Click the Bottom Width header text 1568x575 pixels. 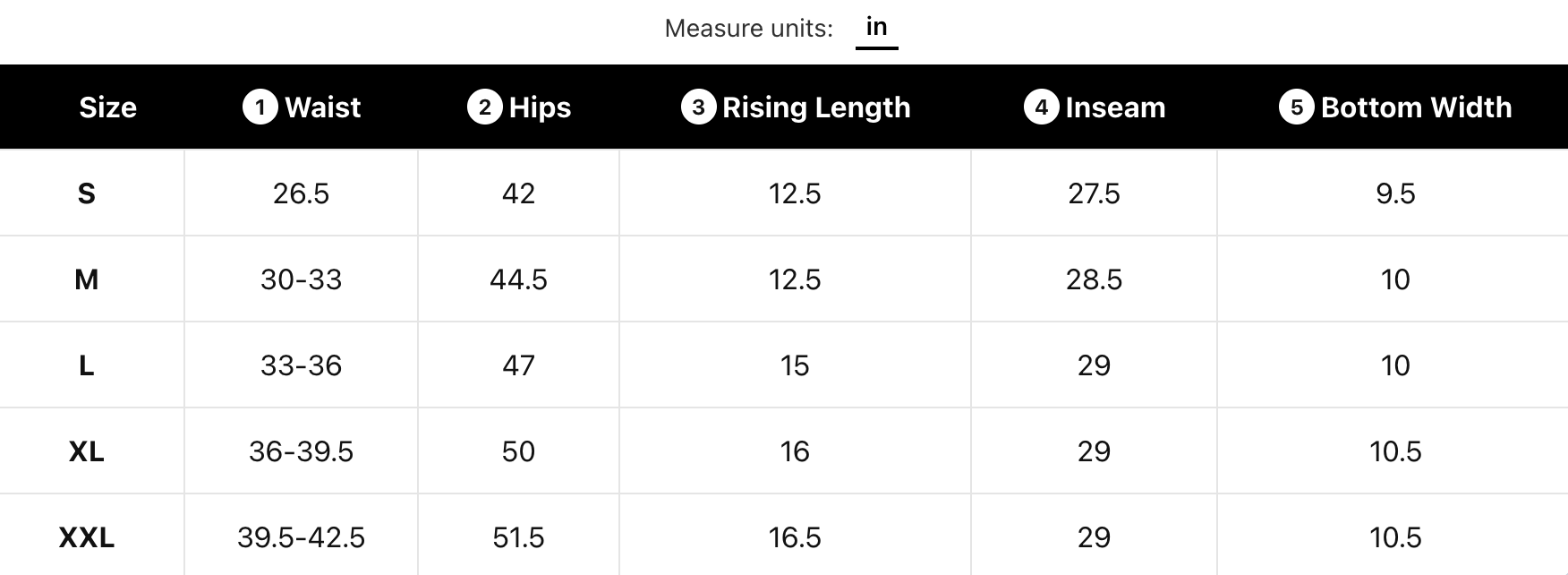1416,107
